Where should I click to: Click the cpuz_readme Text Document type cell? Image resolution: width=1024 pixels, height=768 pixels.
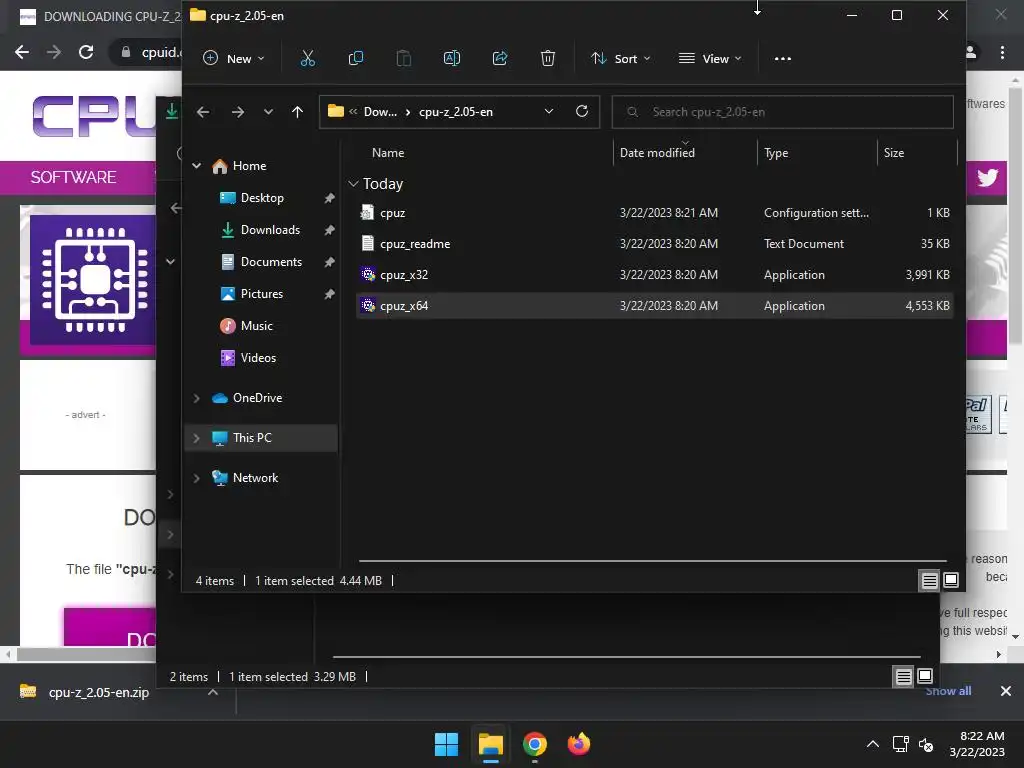[x=804, y=244]
